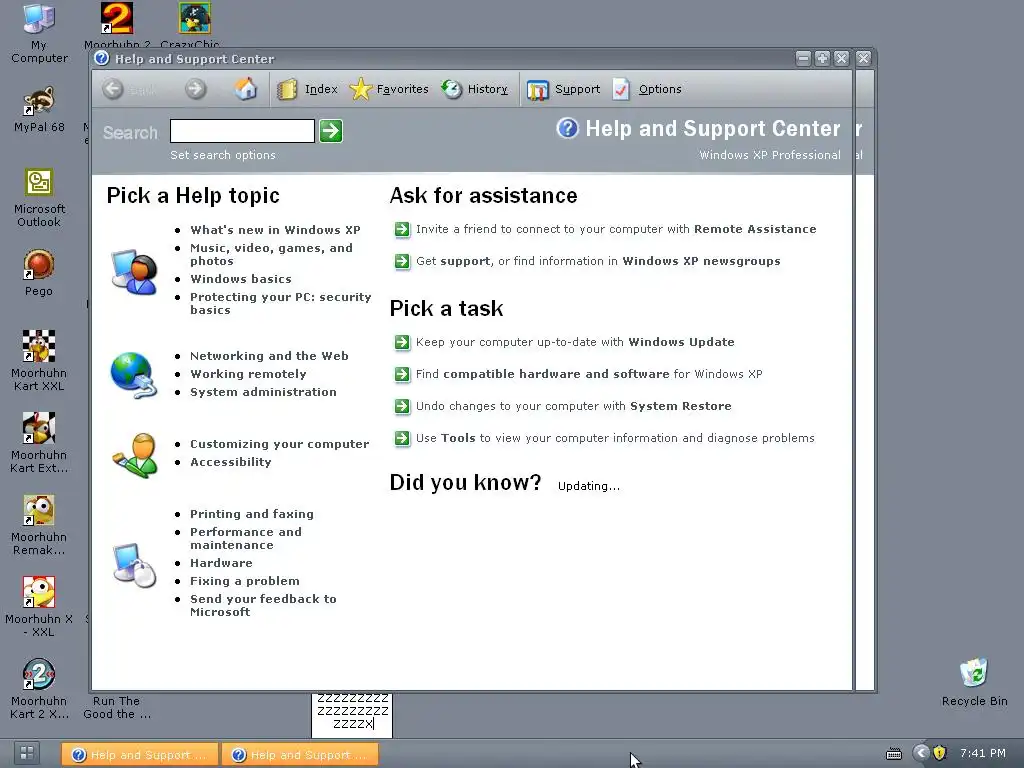Click the green search go arrow
This screenshot has width=1024, height=768.
pos(331,131)
